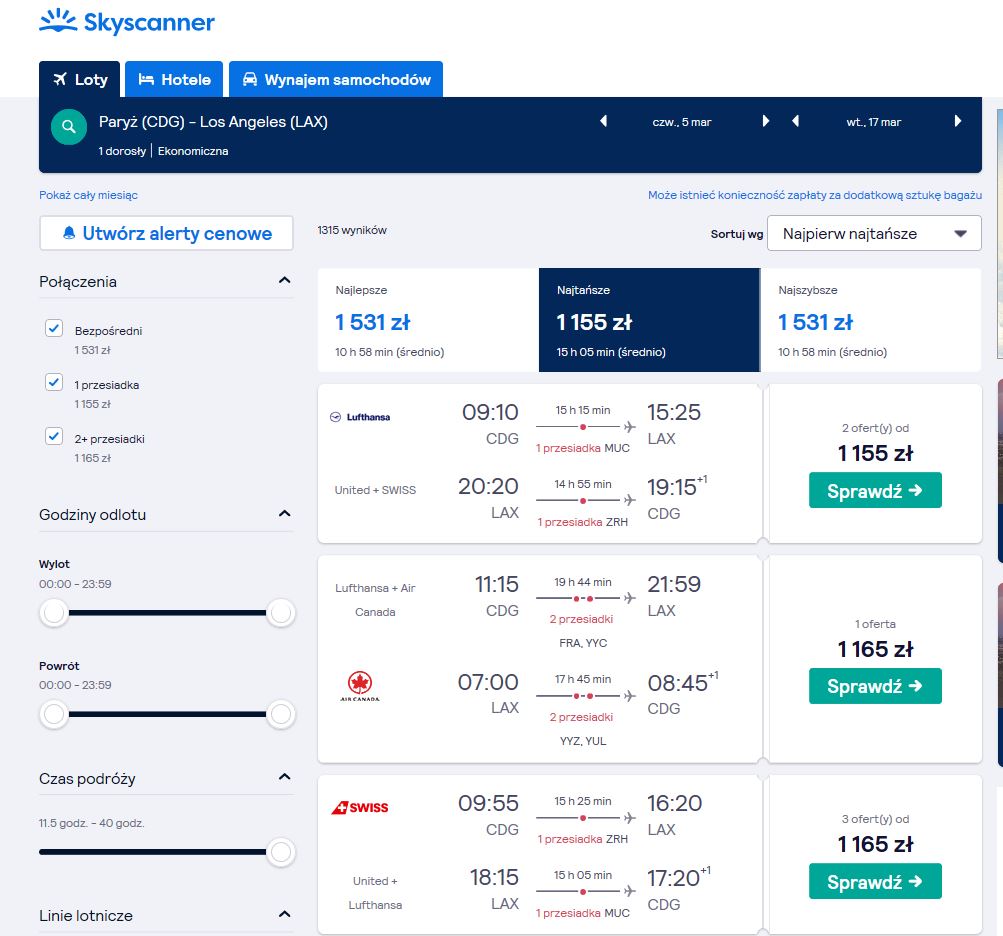Image resolution: width=1003 pixels, height=936 pixels.
Task: Click the United + SWISS carrier text
Action: click(375, 490)
